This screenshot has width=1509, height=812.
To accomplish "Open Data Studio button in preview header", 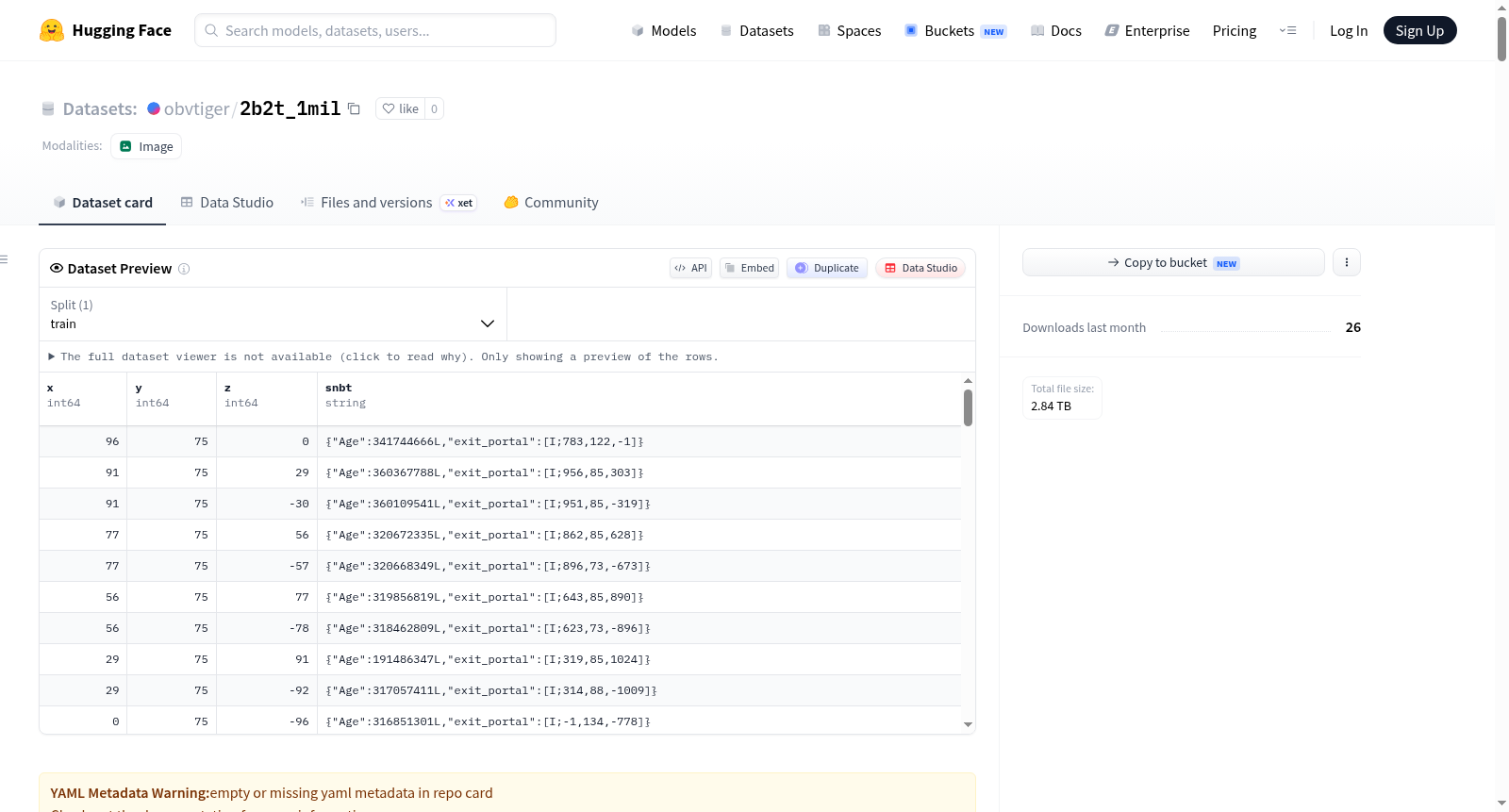I will click(920, 268).
